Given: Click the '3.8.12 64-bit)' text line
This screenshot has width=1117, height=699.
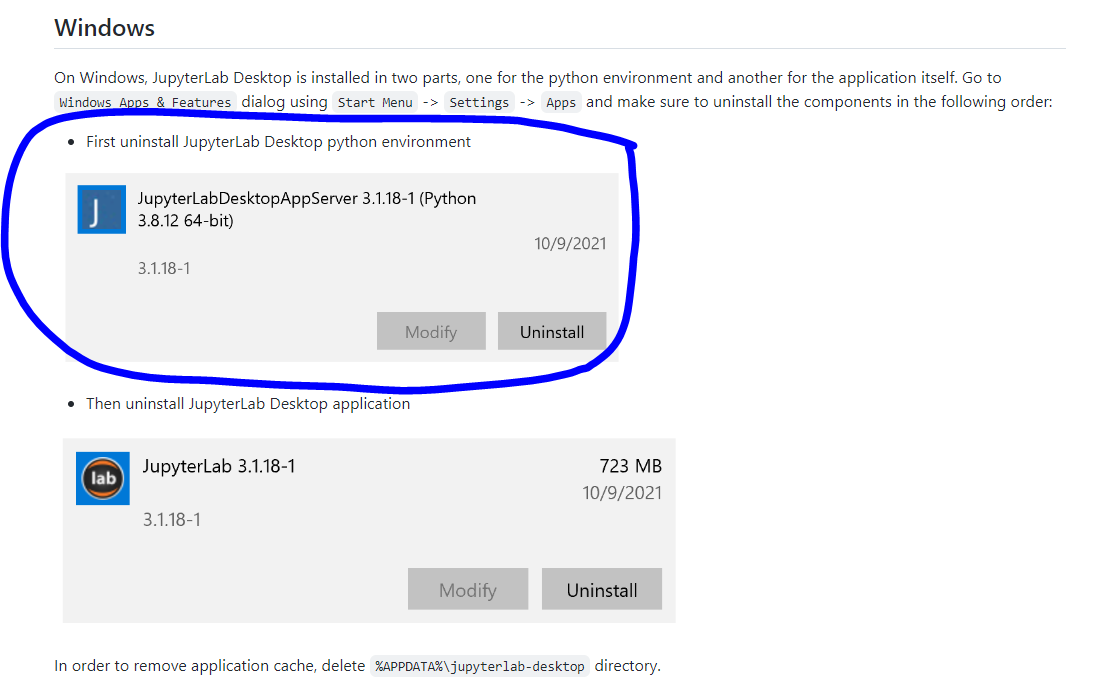Looking at the screenshot, I should coord(185,220).
